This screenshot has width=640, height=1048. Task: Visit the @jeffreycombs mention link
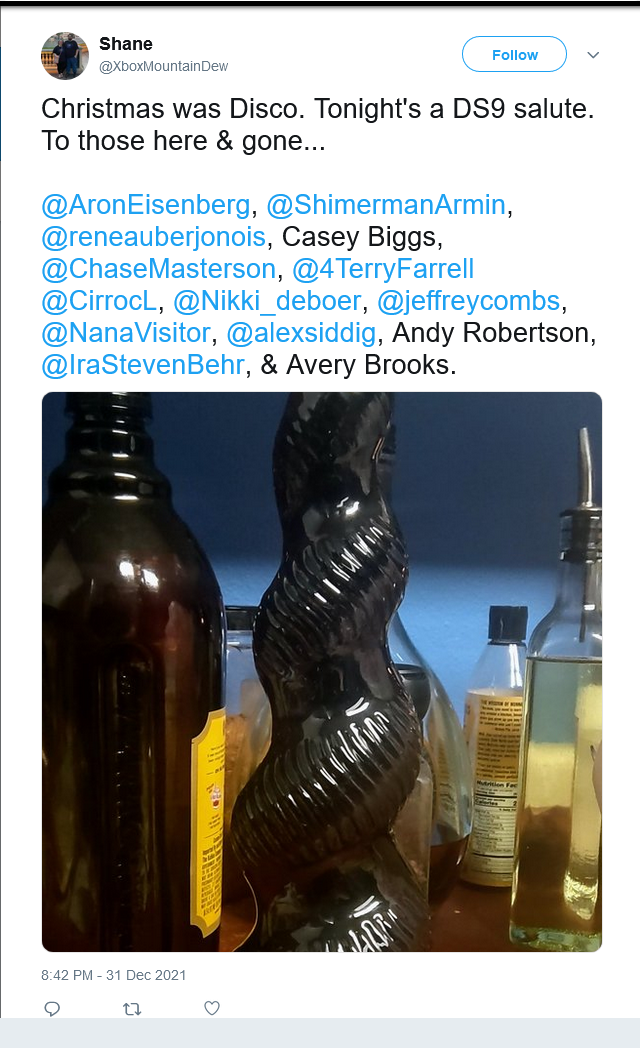click(468, 301)
